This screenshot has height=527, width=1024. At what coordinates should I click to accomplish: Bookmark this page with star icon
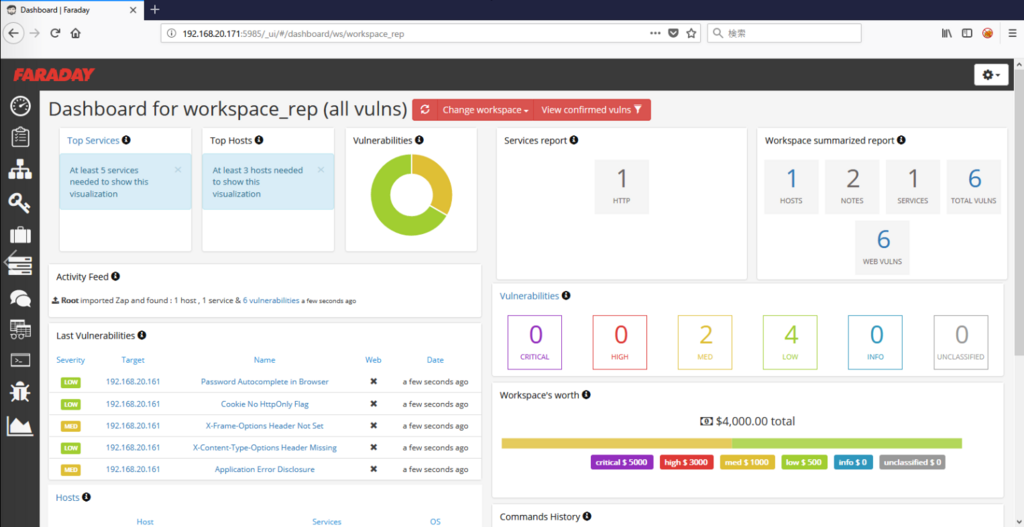[x=691, y=33]
